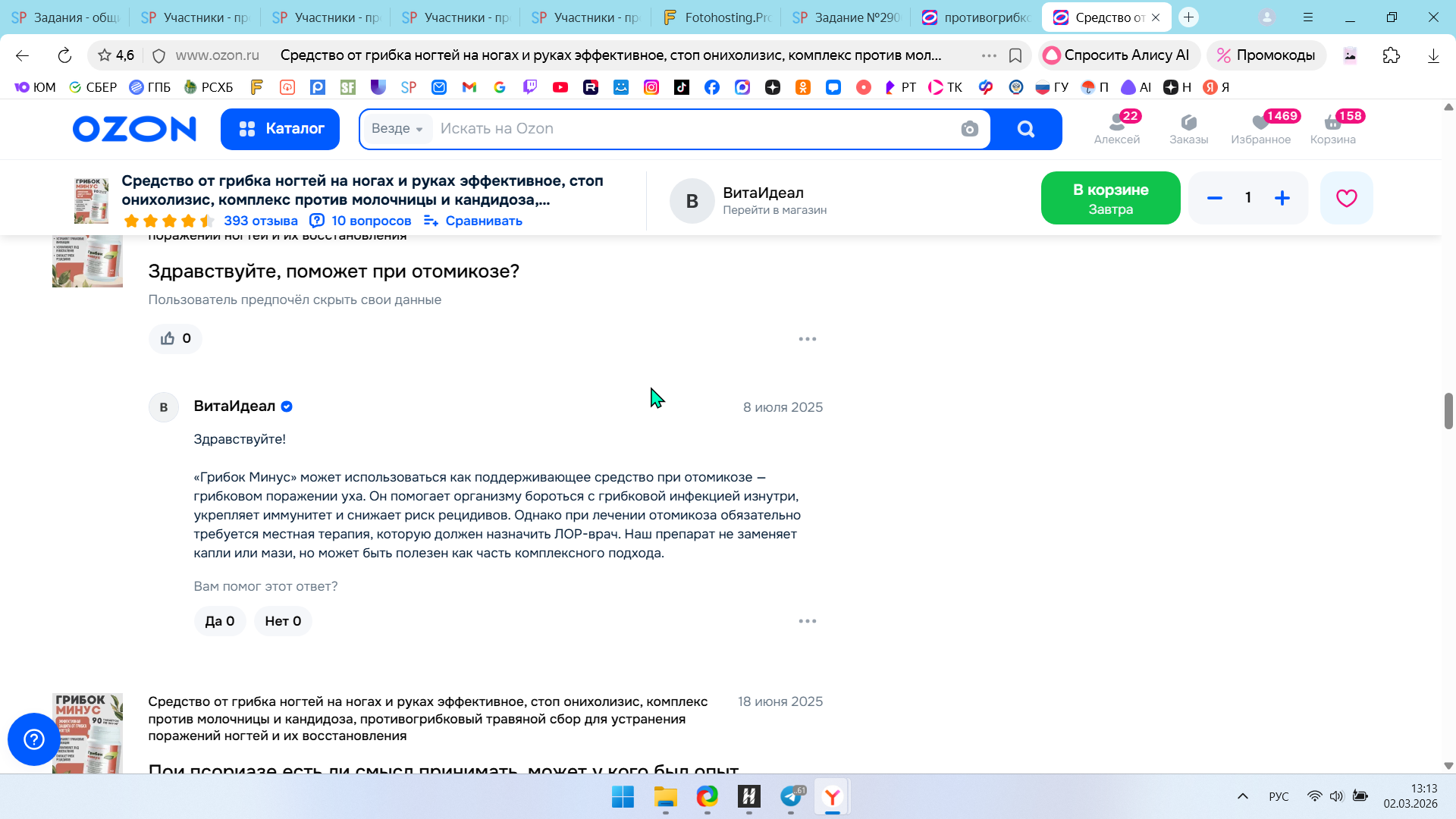Bookmark this page in address bar
This screenshot has width=1456, height=819.
pos(1015,55)
